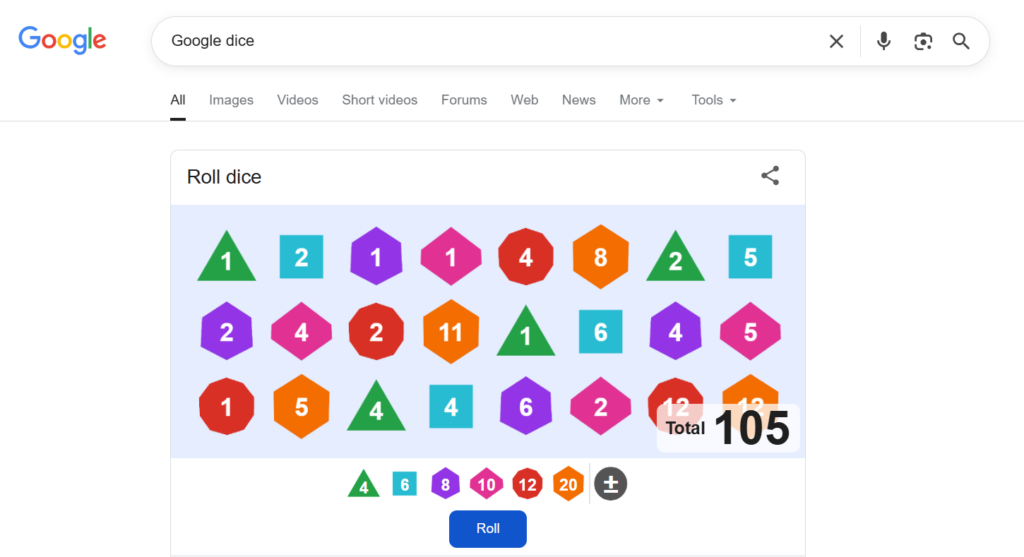Add a red 12-sided die
The width and height of the screenshot is (1024, 557).
pos(527,484)
